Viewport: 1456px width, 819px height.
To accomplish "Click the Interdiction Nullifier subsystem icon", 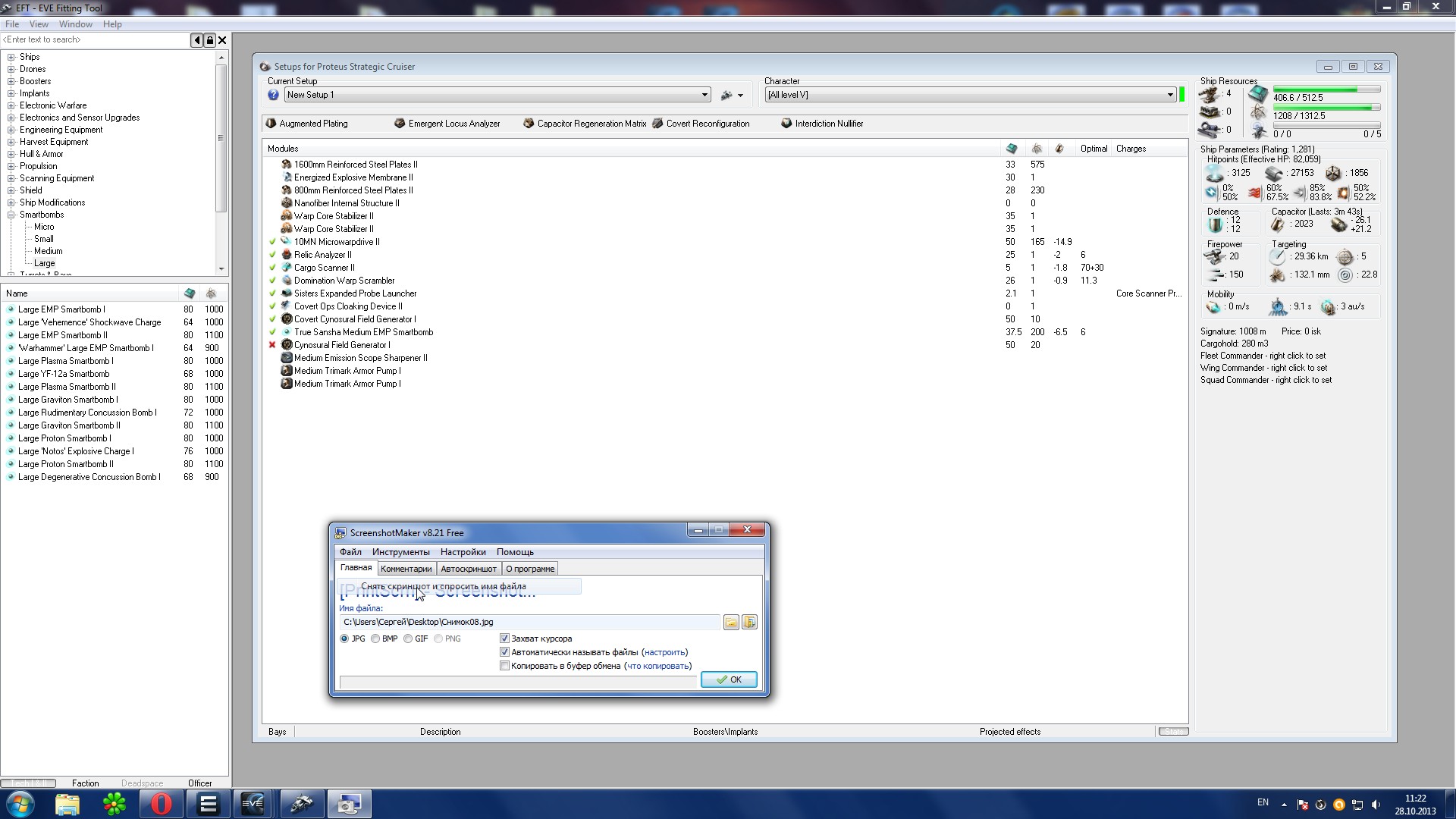I will tap(786, 124).
